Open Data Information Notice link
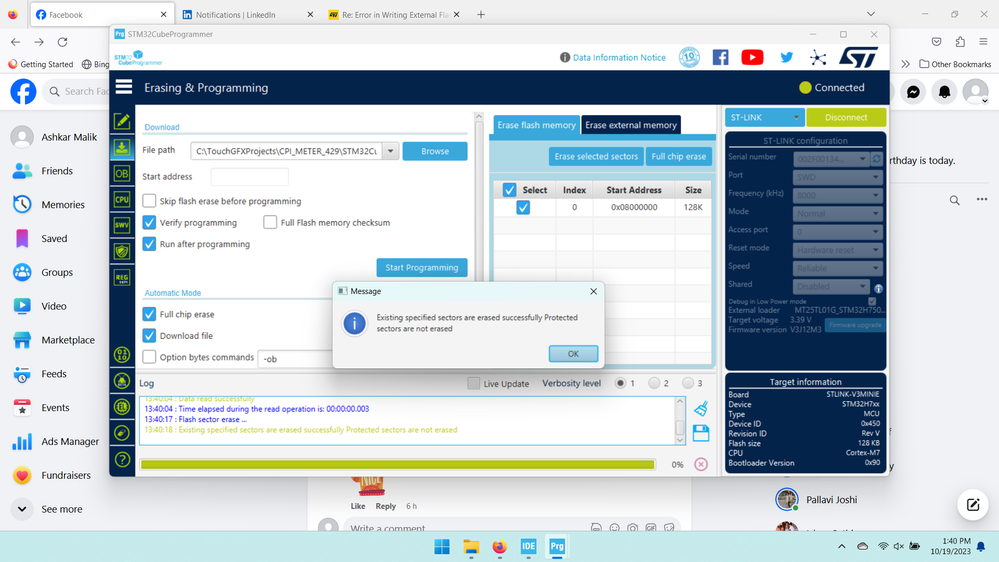This screenshot has width=999, height=562. (619, 57)
